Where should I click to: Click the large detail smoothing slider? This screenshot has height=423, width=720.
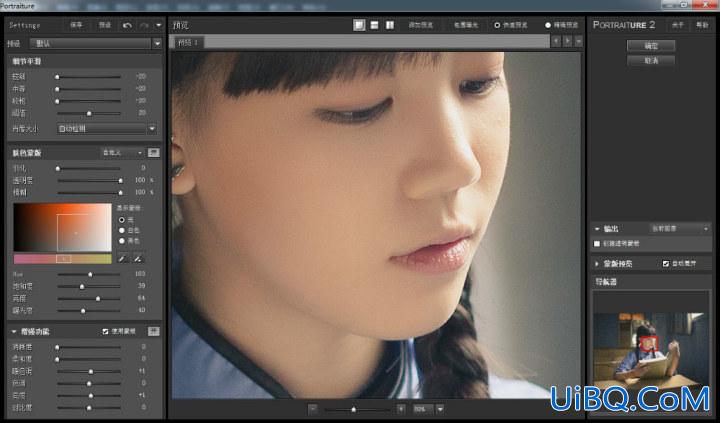89,101
